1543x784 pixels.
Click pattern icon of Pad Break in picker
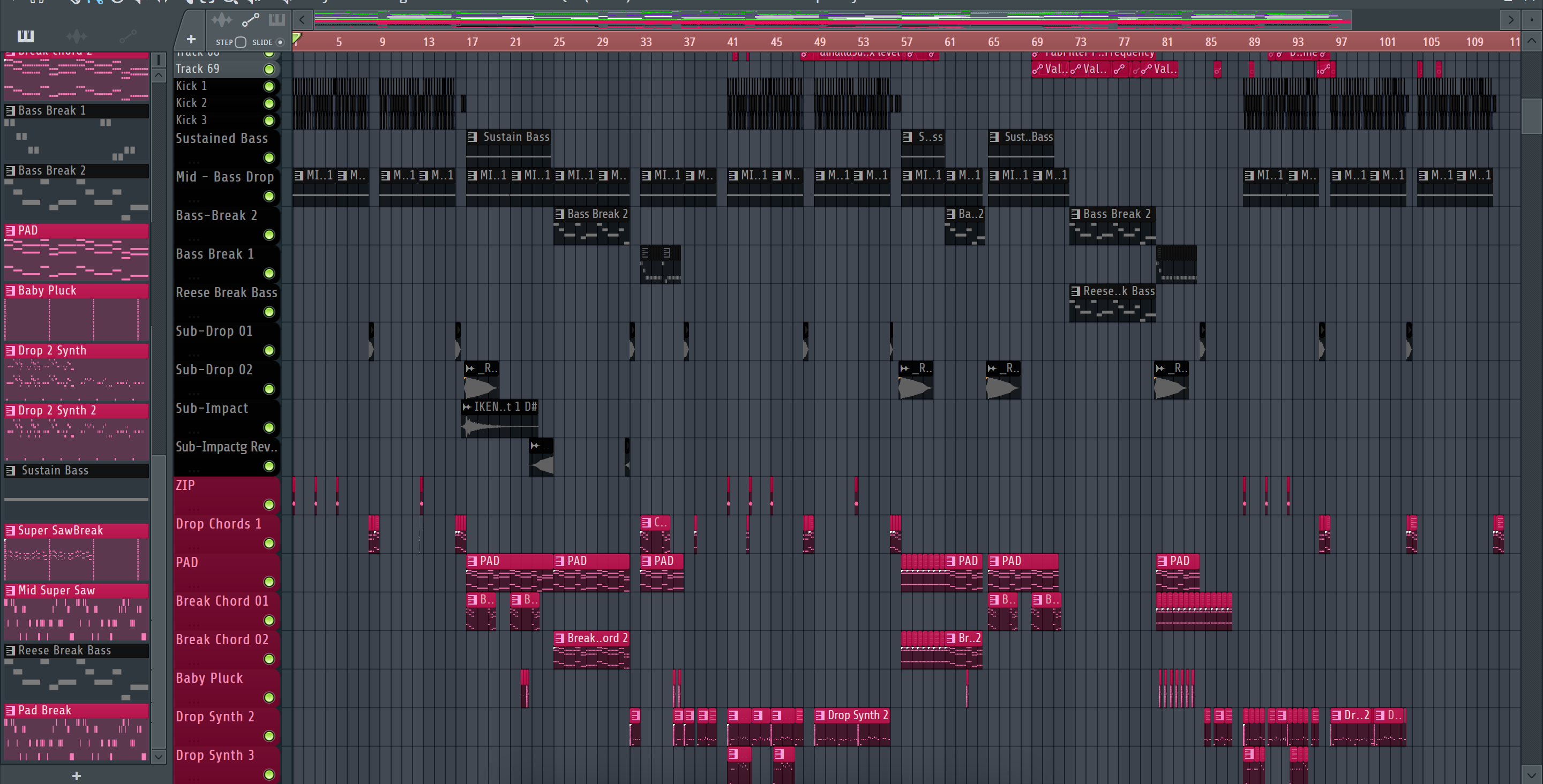[10, 710]
